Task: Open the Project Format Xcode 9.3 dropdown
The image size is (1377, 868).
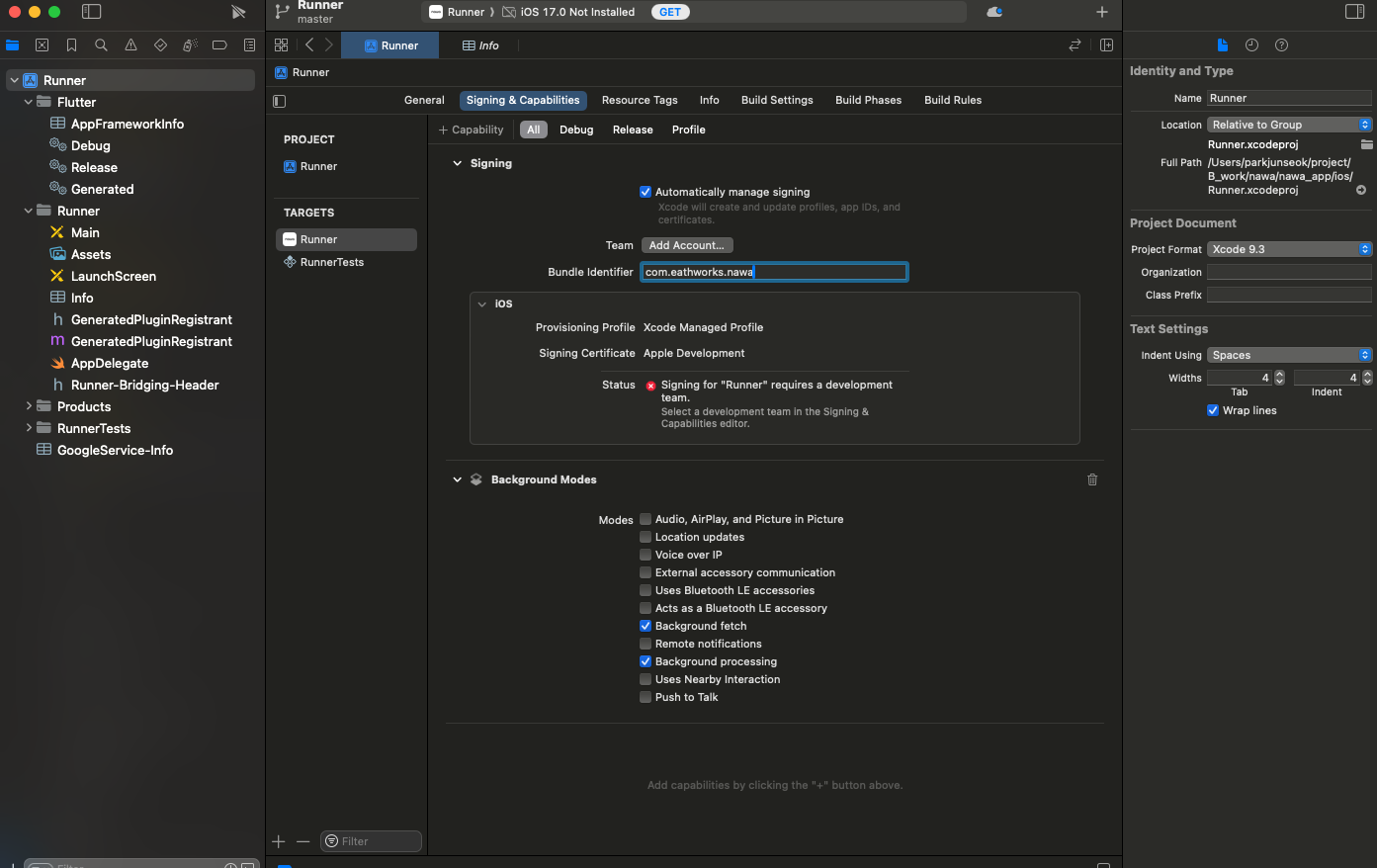Action: coord(1289,249)
